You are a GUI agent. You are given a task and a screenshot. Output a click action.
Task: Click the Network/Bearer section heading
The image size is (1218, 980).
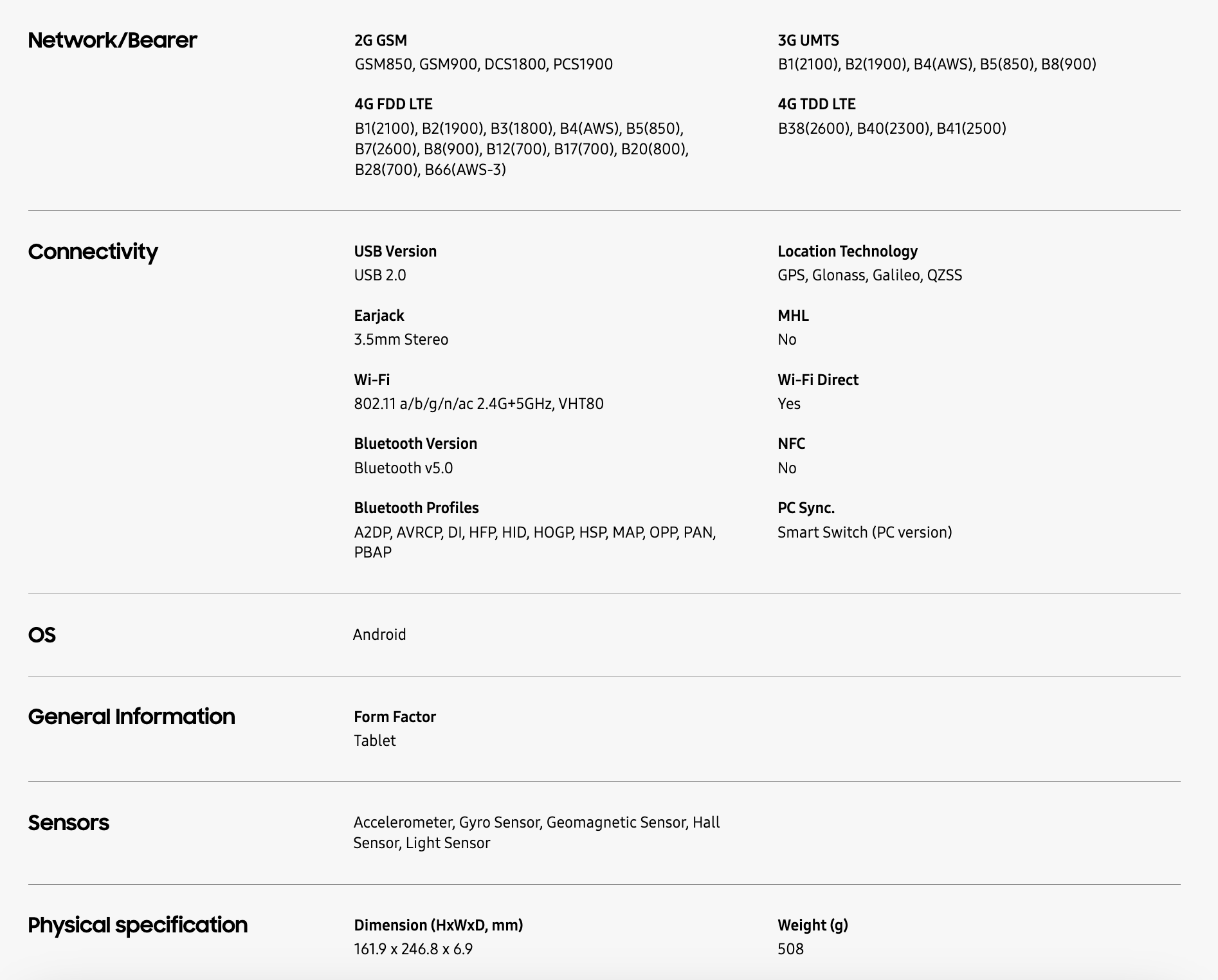tap(113, 41)
